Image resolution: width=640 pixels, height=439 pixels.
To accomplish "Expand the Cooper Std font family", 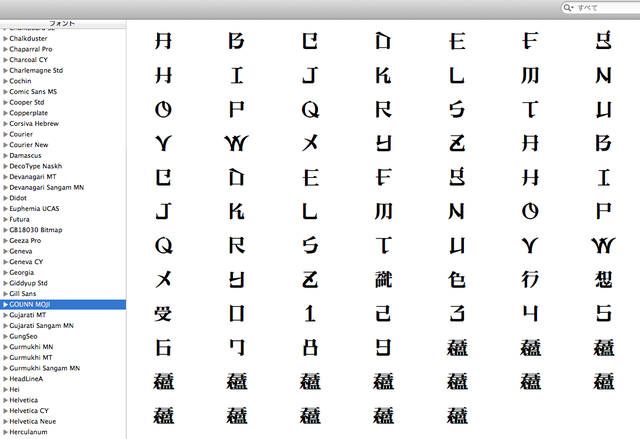I will point(5,102).
